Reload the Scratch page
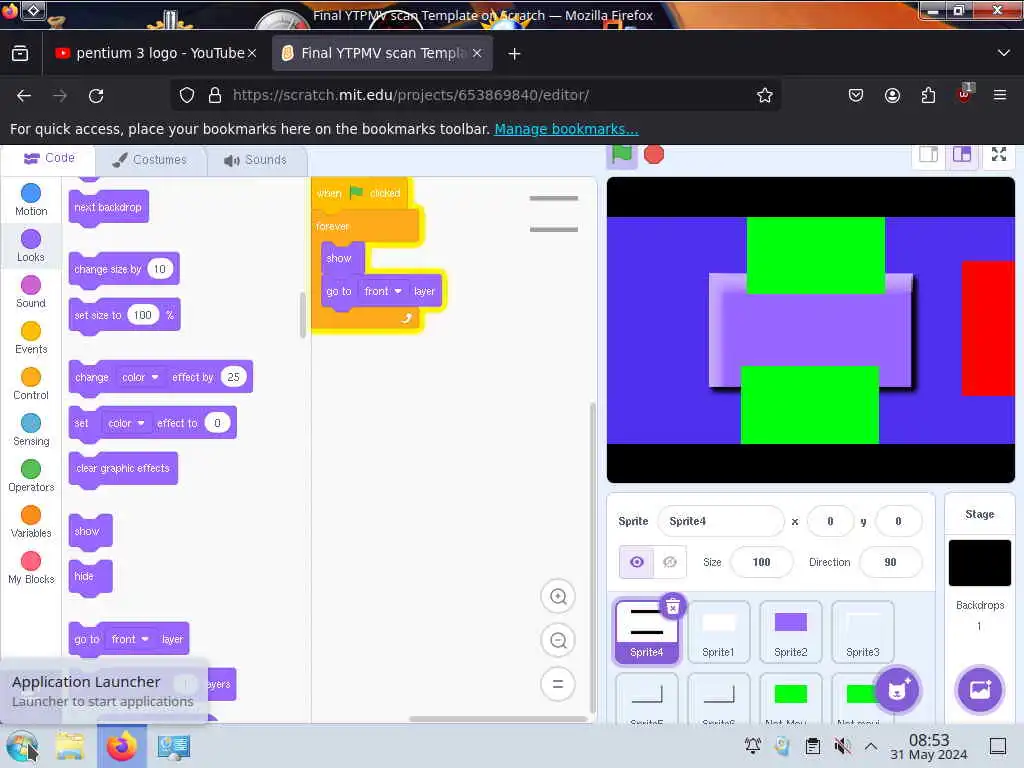The height and width of the screenshot is (768, 1024). (x=96, y=96)
